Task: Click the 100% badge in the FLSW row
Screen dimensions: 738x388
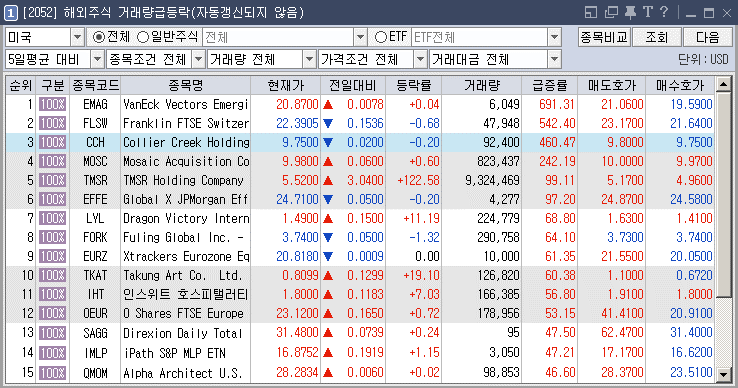Action: click(52, 123)
